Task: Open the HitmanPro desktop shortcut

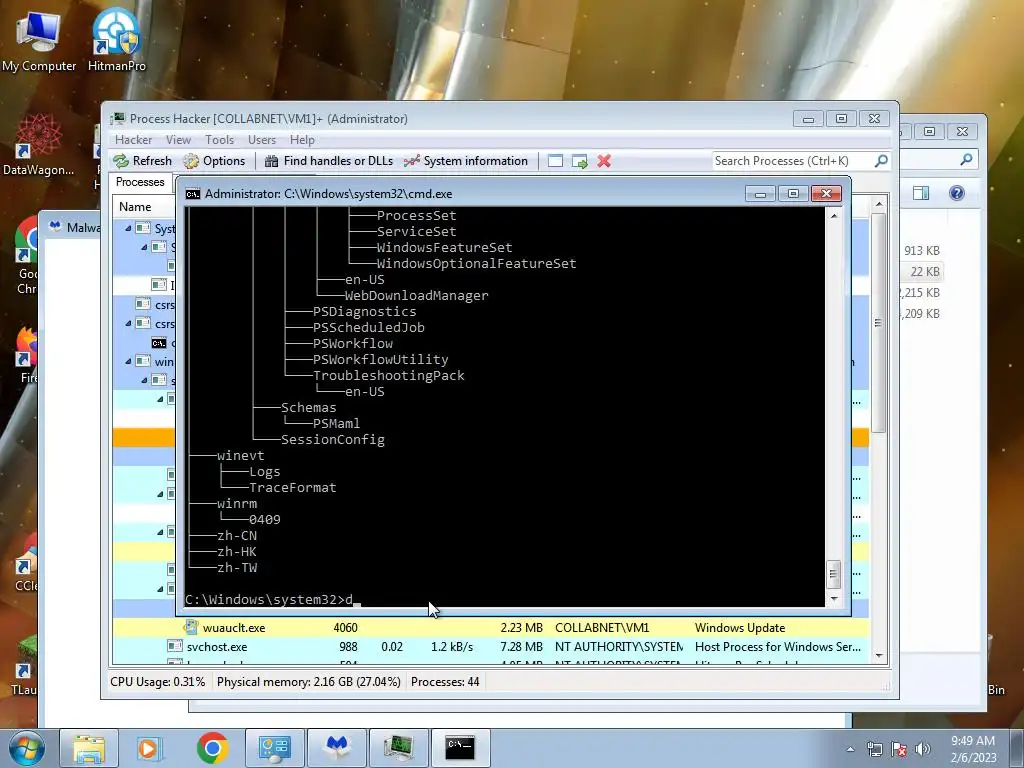Action: coord(116,41)
